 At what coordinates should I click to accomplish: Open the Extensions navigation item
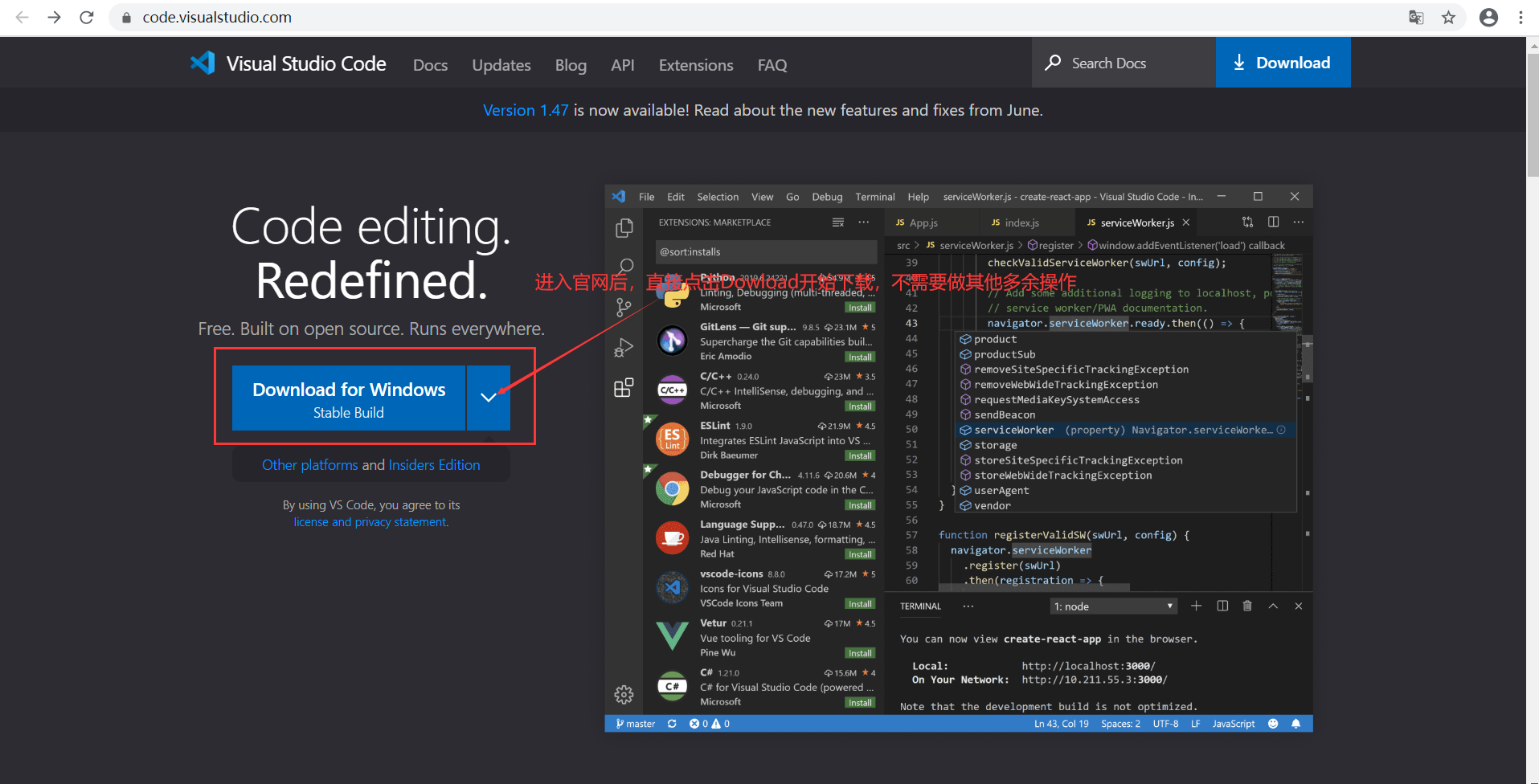coord(696,65)
